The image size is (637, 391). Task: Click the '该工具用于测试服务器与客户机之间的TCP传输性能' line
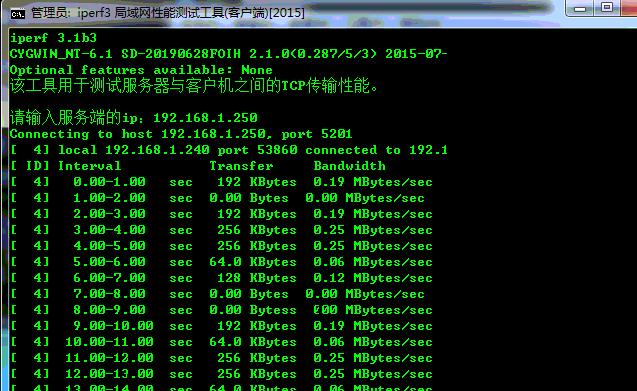point(194,86)
